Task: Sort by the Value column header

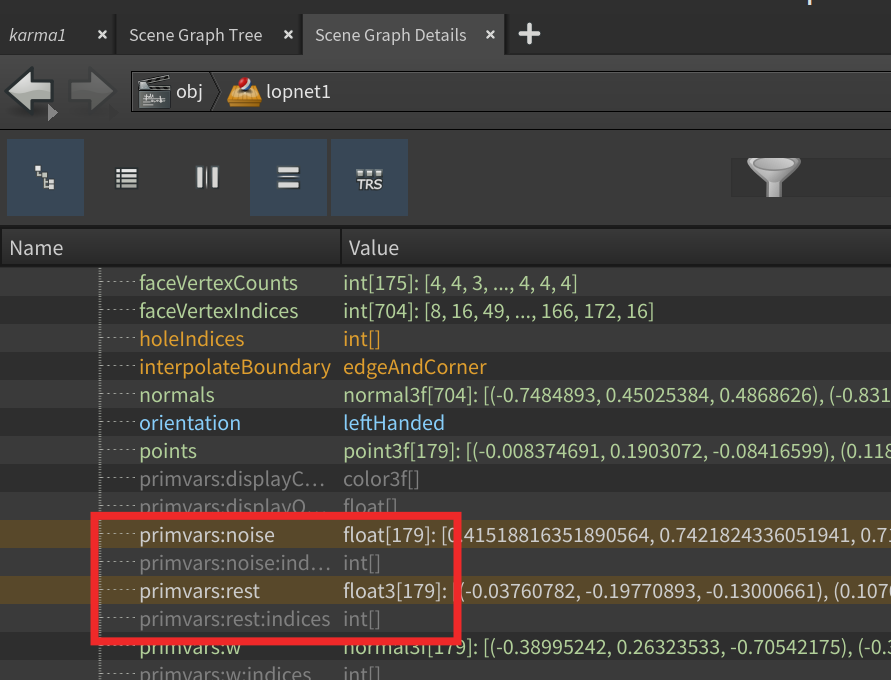Action: (x=616, y=248)
